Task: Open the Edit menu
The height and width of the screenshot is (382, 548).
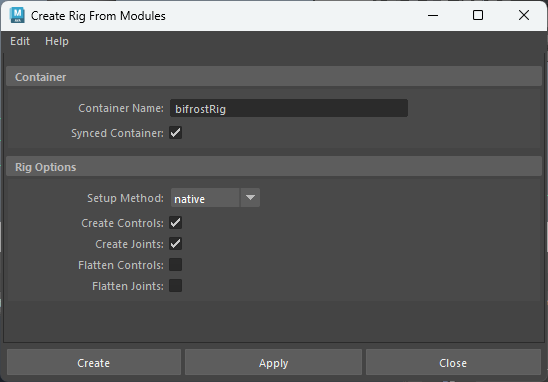Action: [x=20, y=41]
